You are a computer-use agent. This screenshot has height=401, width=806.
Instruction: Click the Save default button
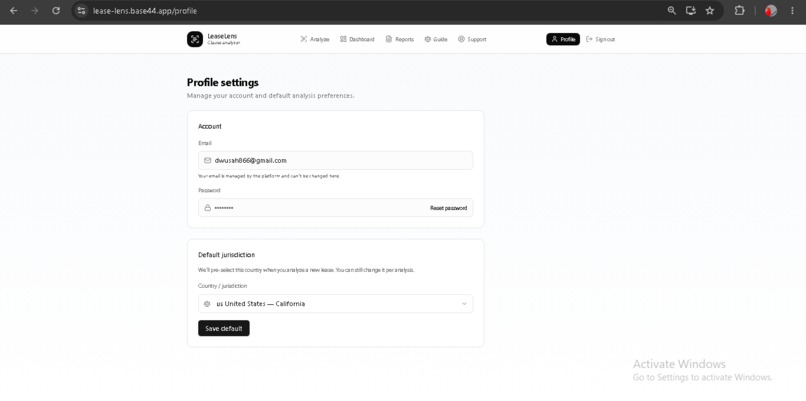(x=224, y=329)
